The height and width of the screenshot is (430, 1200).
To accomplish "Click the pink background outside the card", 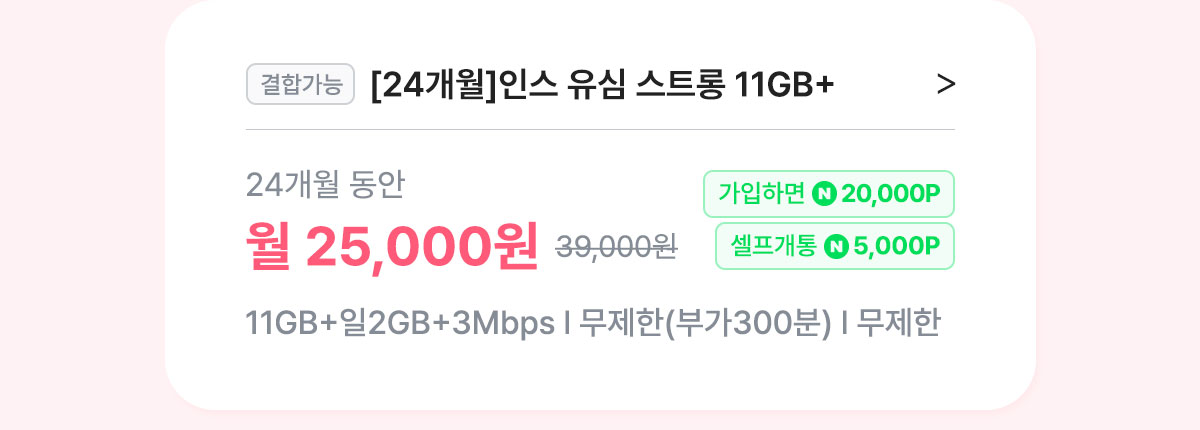I will [80, 215].
